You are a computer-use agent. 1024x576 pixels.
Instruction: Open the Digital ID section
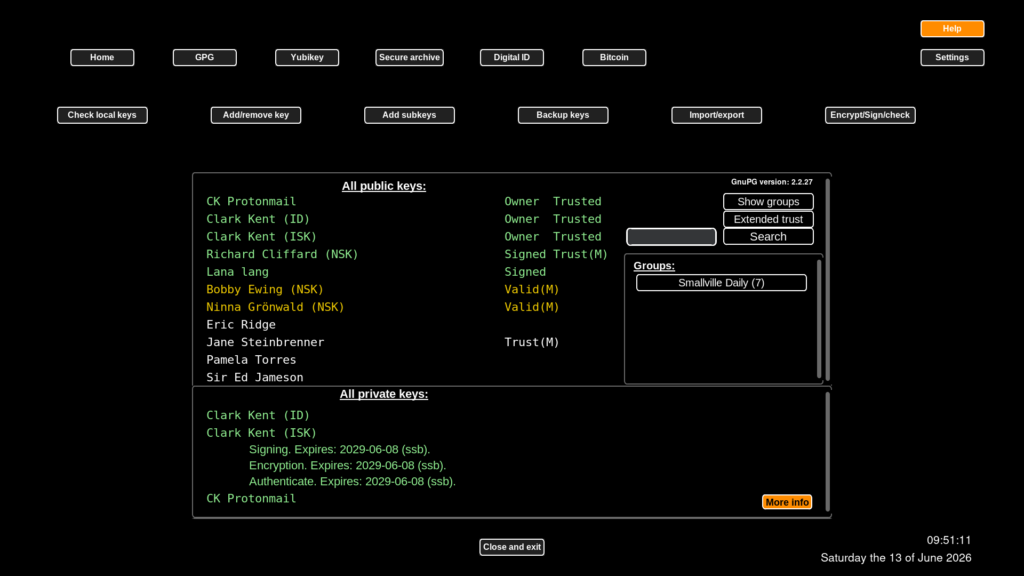pos(511,57)
